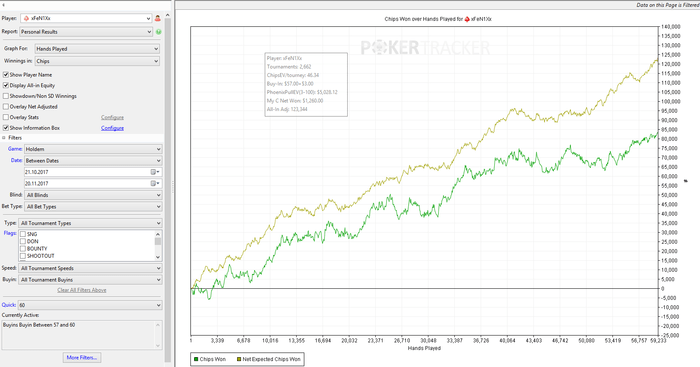Click the Chips Won green legend swatch

pos(196,359)
